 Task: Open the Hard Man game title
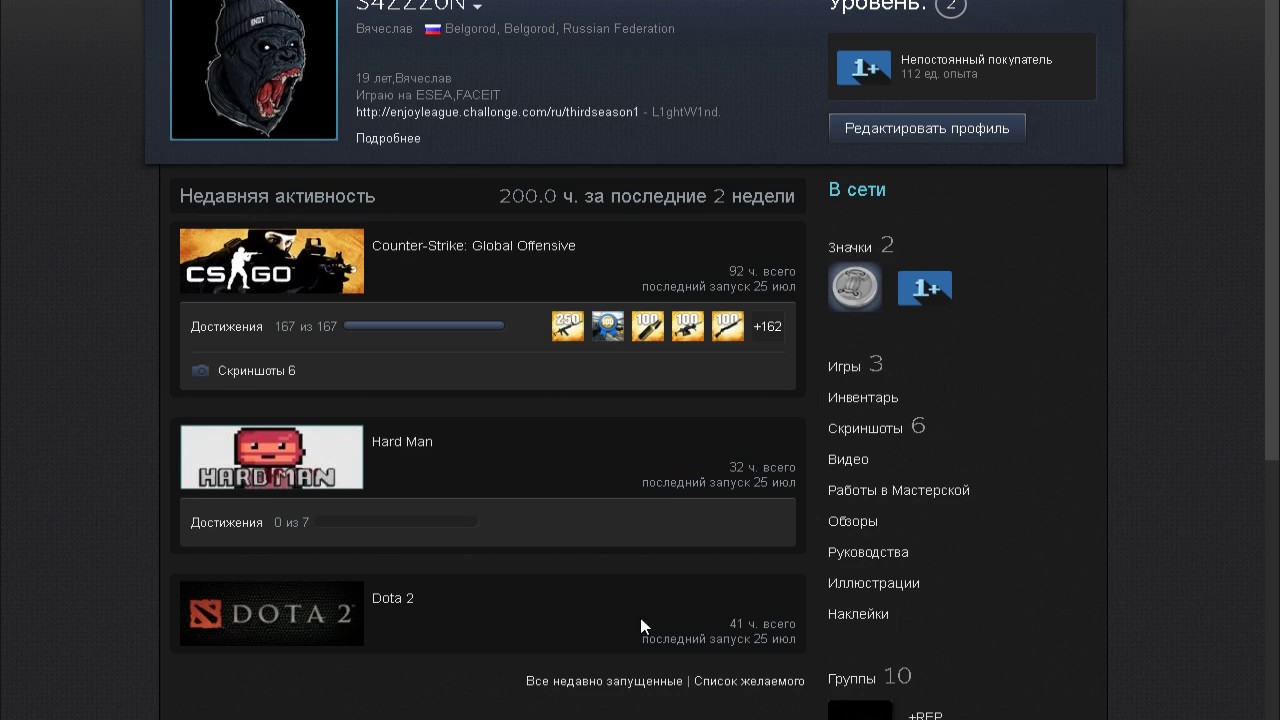tap(402, 441)
